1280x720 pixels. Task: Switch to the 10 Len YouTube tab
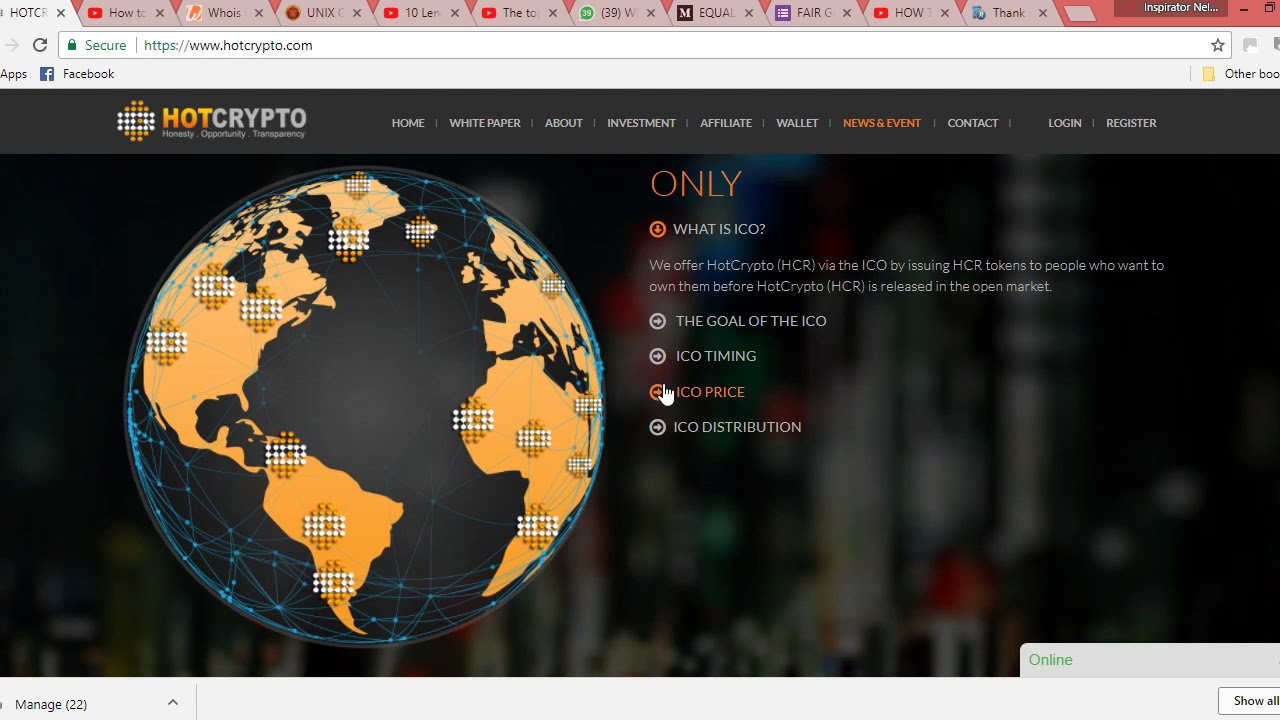point(419,13)
